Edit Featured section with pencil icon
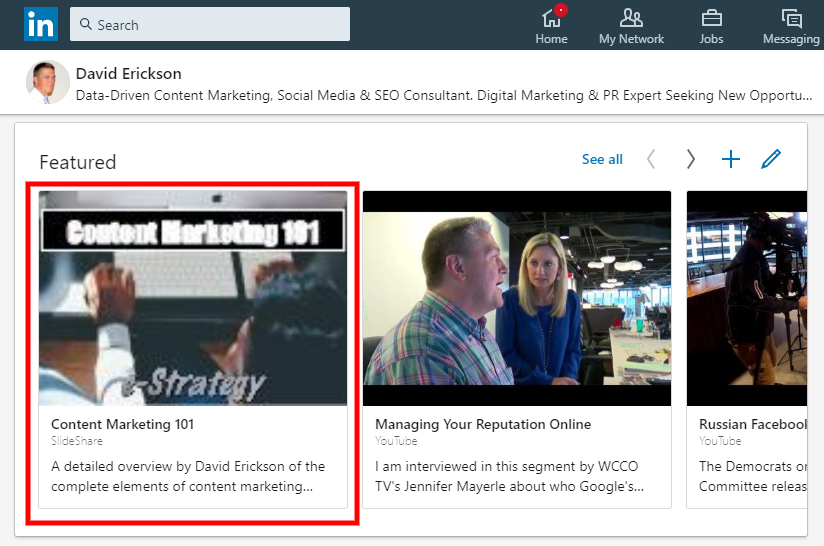824x546 pixels. pos(770,159)
